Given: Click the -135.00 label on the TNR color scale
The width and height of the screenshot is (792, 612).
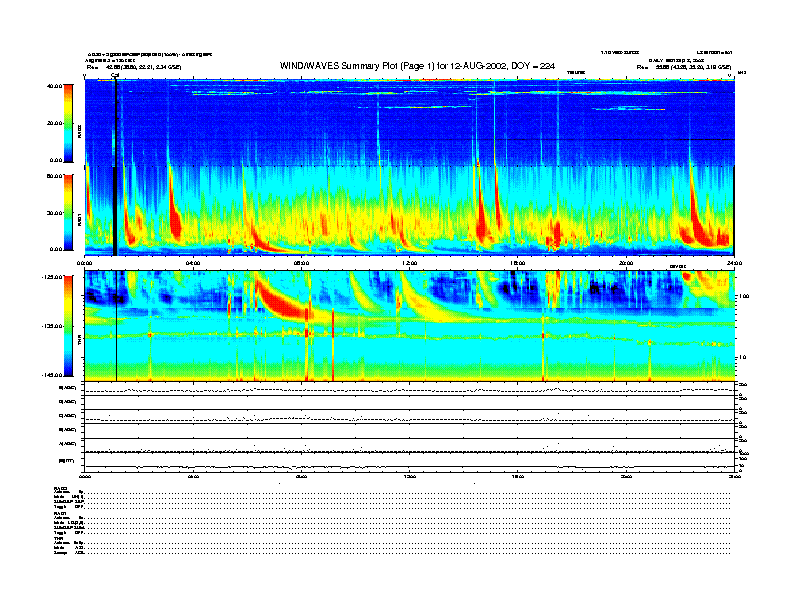Looking at the screenshot, I should [52, 326].
